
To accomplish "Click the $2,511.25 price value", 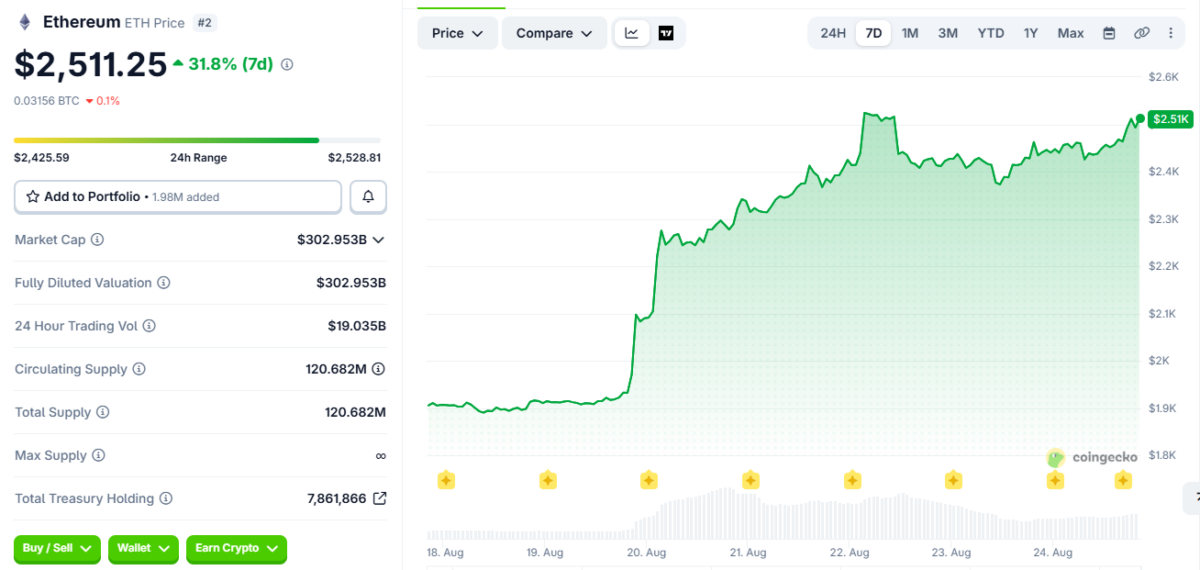I will tap(90, 64).
